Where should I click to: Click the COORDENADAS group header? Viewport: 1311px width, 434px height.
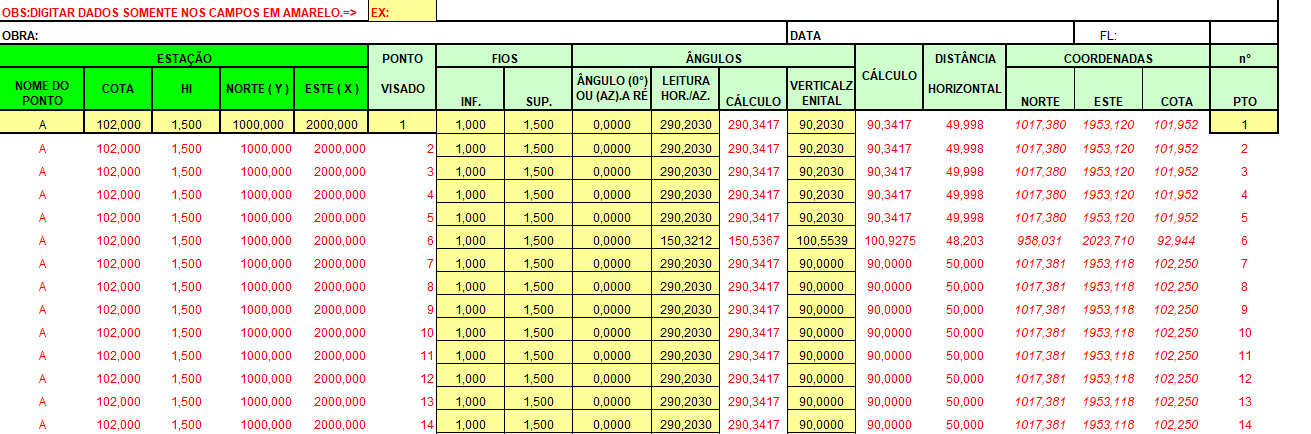point(1107,58)
